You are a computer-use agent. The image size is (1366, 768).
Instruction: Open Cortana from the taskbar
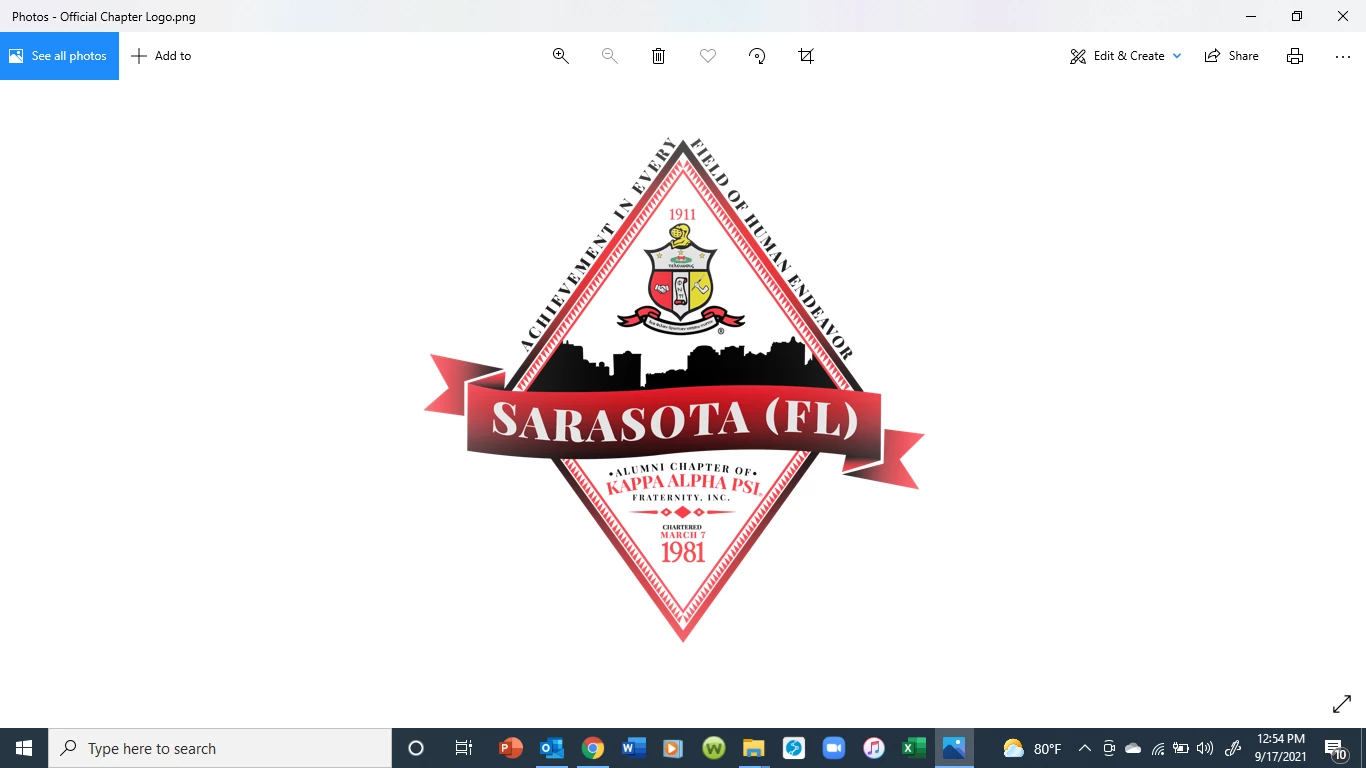pyautogui.click(x=416, y=748)
